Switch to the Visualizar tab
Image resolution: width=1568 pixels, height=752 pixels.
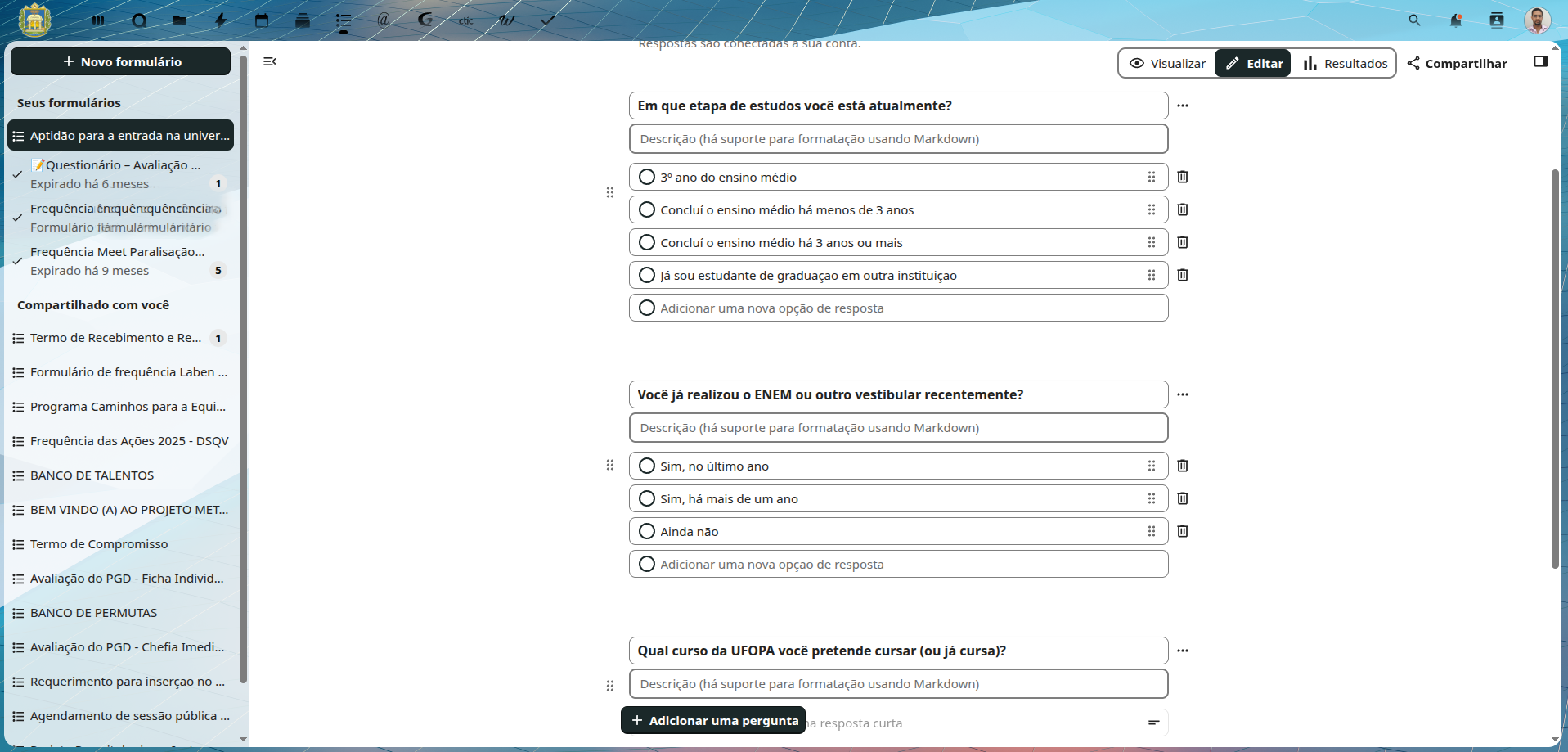(1167, 63)
